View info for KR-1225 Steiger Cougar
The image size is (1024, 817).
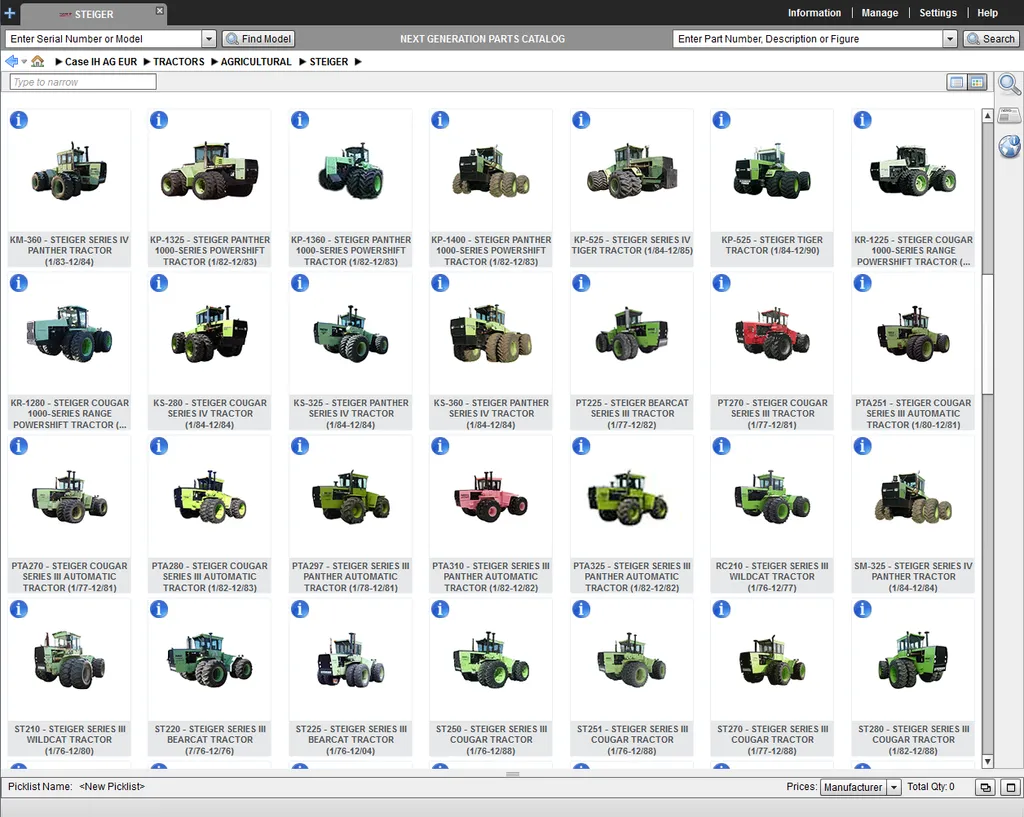click(863, 120)
